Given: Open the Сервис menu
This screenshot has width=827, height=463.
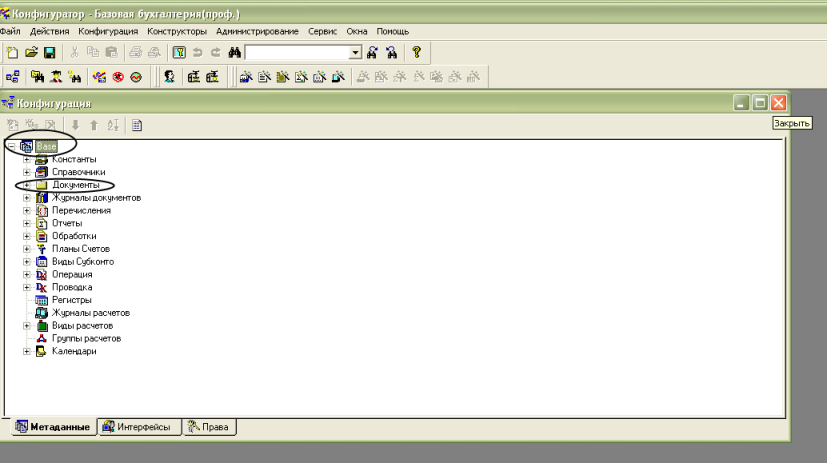Looking at the screenshot, I should 322,31.
